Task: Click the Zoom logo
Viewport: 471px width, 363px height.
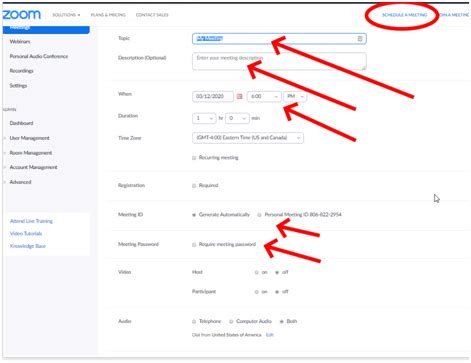Action: pyautogui.click(x=22, y=15)
